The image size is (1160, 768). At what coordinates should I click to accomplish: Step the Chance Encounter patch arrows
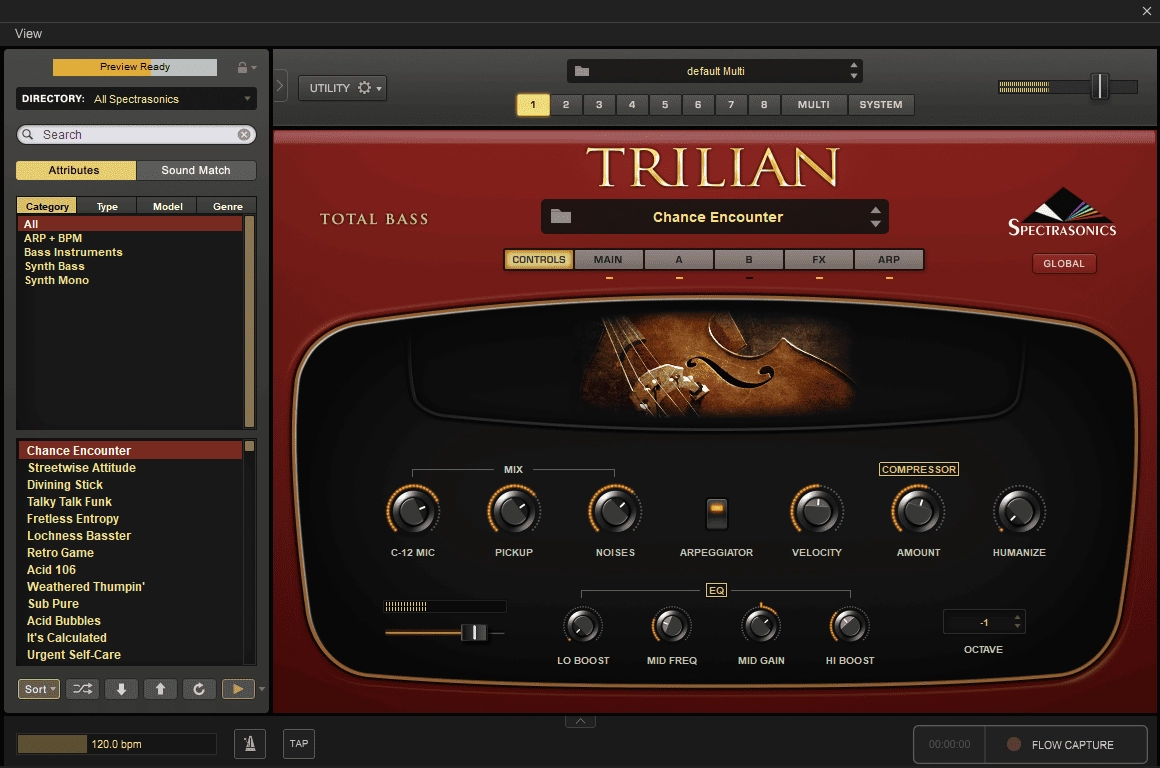876,217
